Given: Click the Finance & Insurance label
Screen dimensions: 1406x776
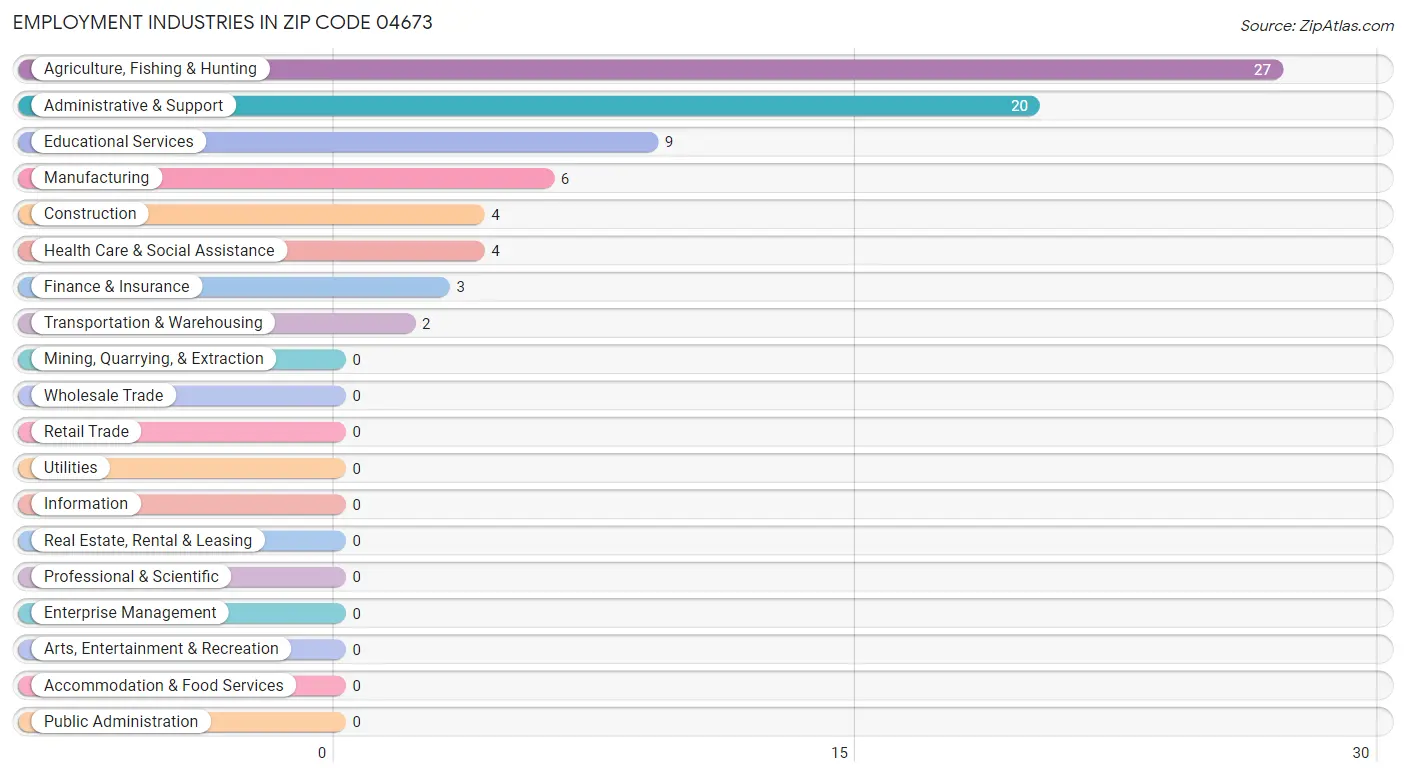Looking at the screenshot, I should [116, 286].
